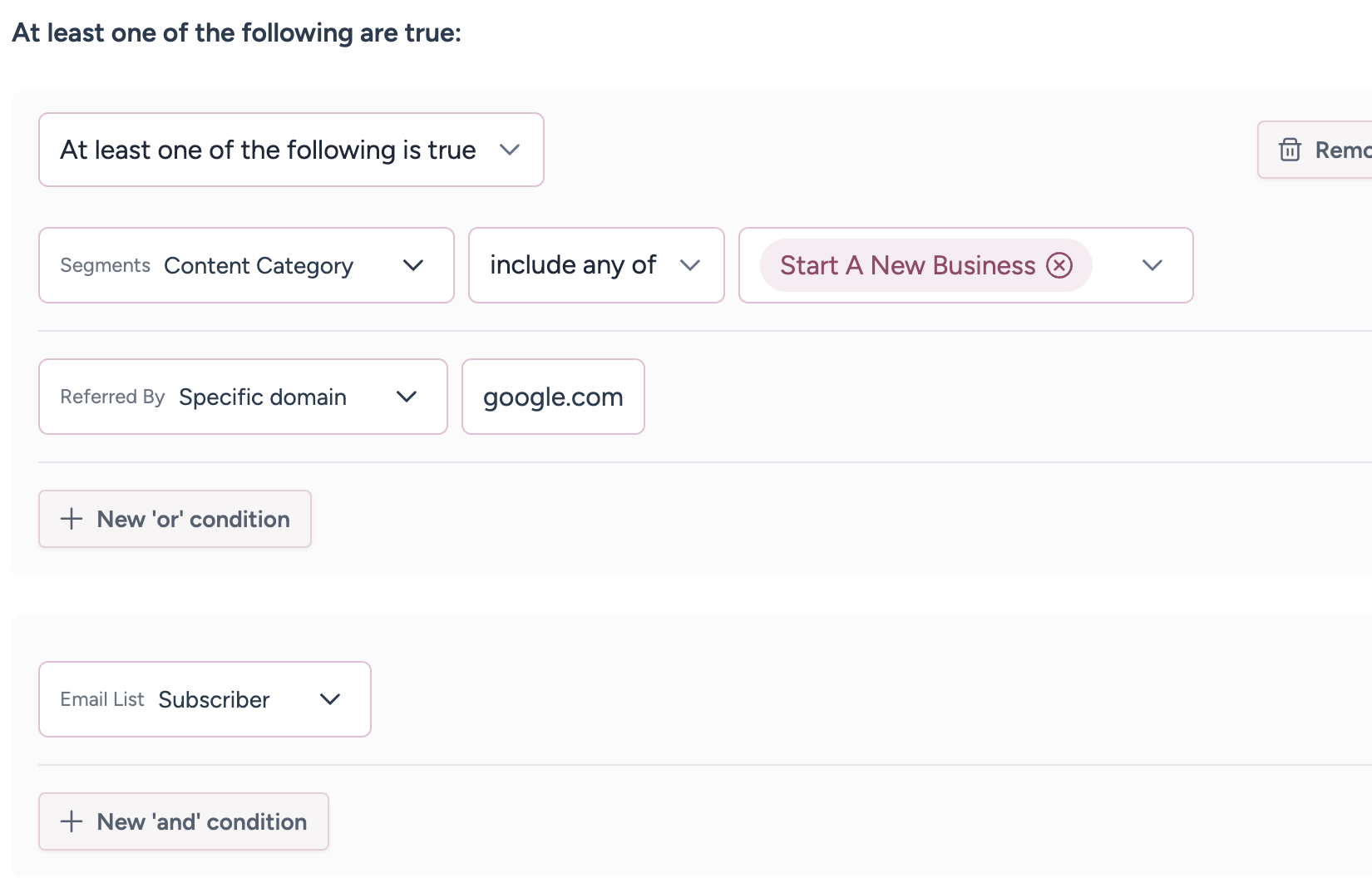This screenshot has width=1372, height=883.
Task: Click the plus icon beside New 'and' condition
Action: pyautogui.click(x=72, y=821)
